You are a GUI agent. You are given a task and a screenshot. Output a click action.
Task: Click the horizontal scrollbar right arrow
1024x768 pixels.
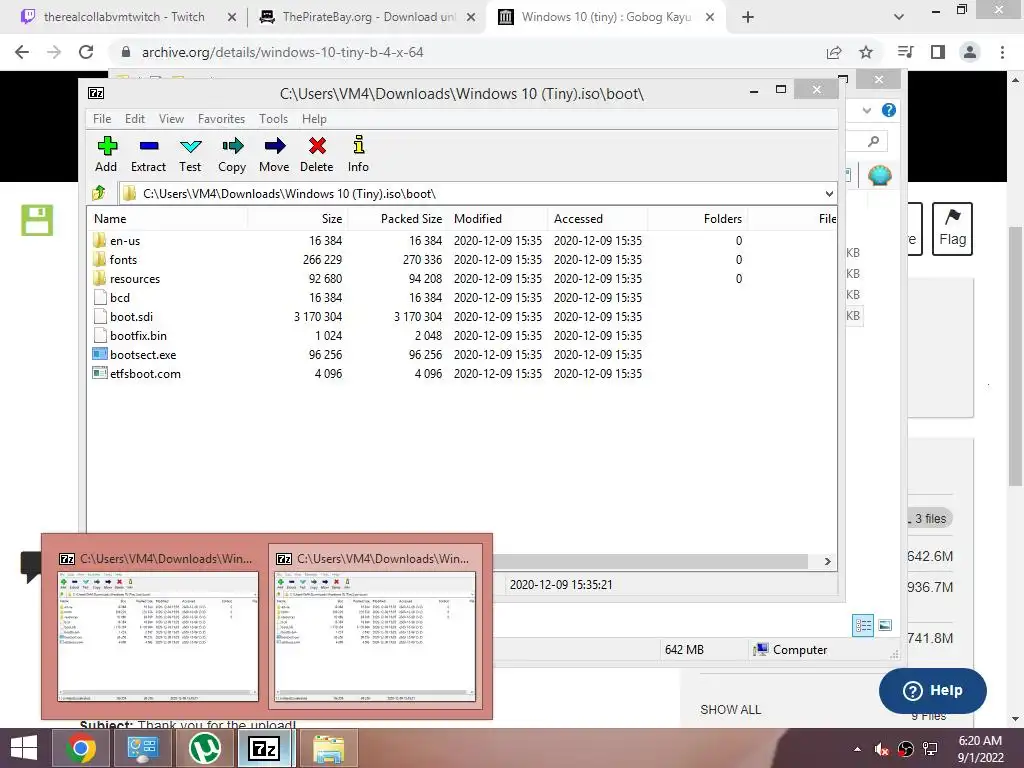(827, 562)
